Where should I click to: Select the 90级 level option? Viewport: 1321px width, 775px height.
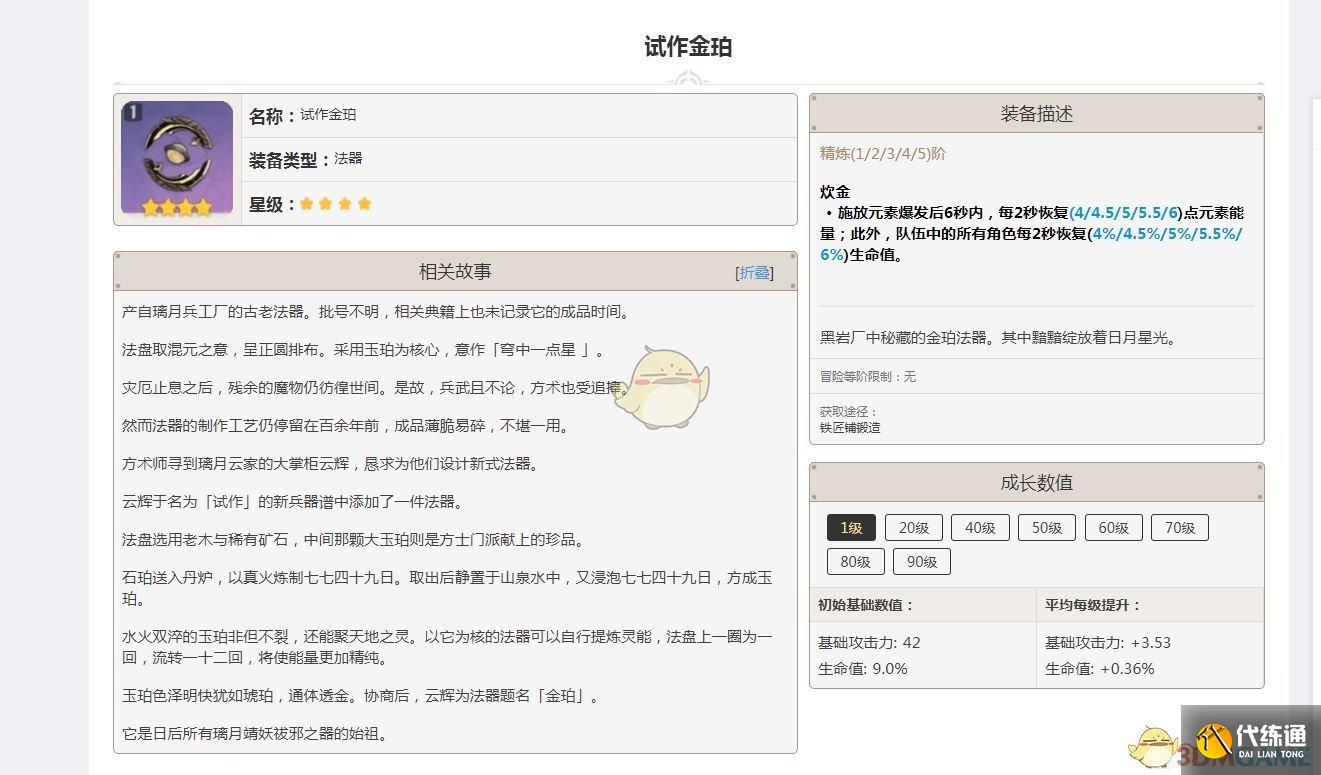(x=921, y=561)
